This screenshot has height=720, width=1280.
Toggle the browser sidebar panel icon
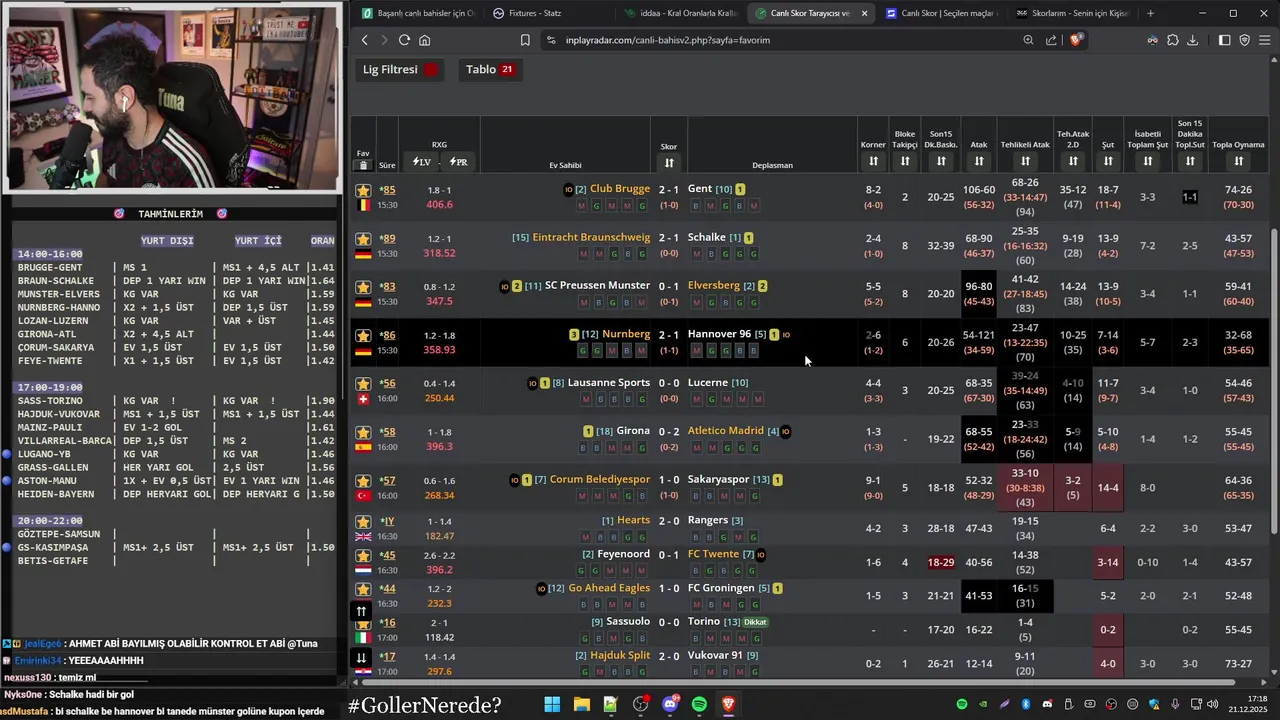point(1225,40)
